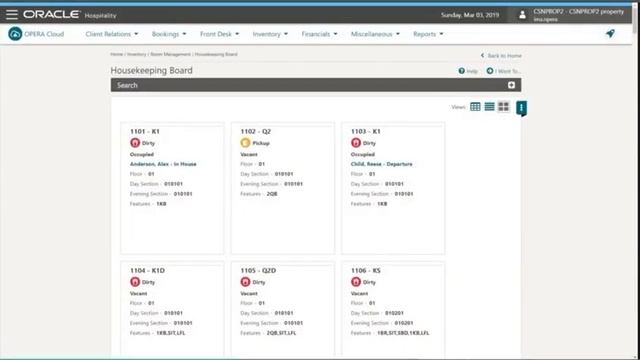The height and width of the screenshot is (360, 640).
Task: Click Pickup status icon on room 1102
Action: 245,143
